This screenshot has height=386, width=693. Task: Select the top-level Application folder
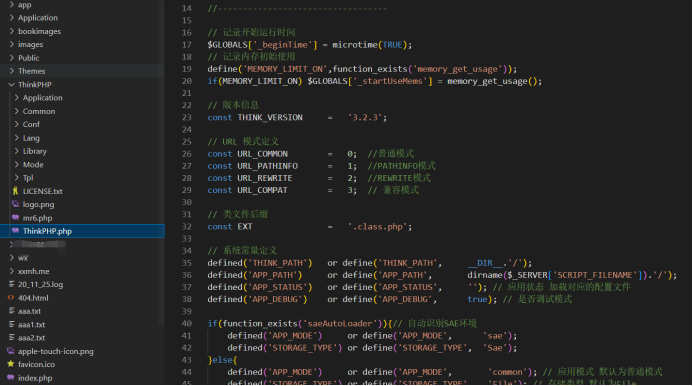click(38, 18)
